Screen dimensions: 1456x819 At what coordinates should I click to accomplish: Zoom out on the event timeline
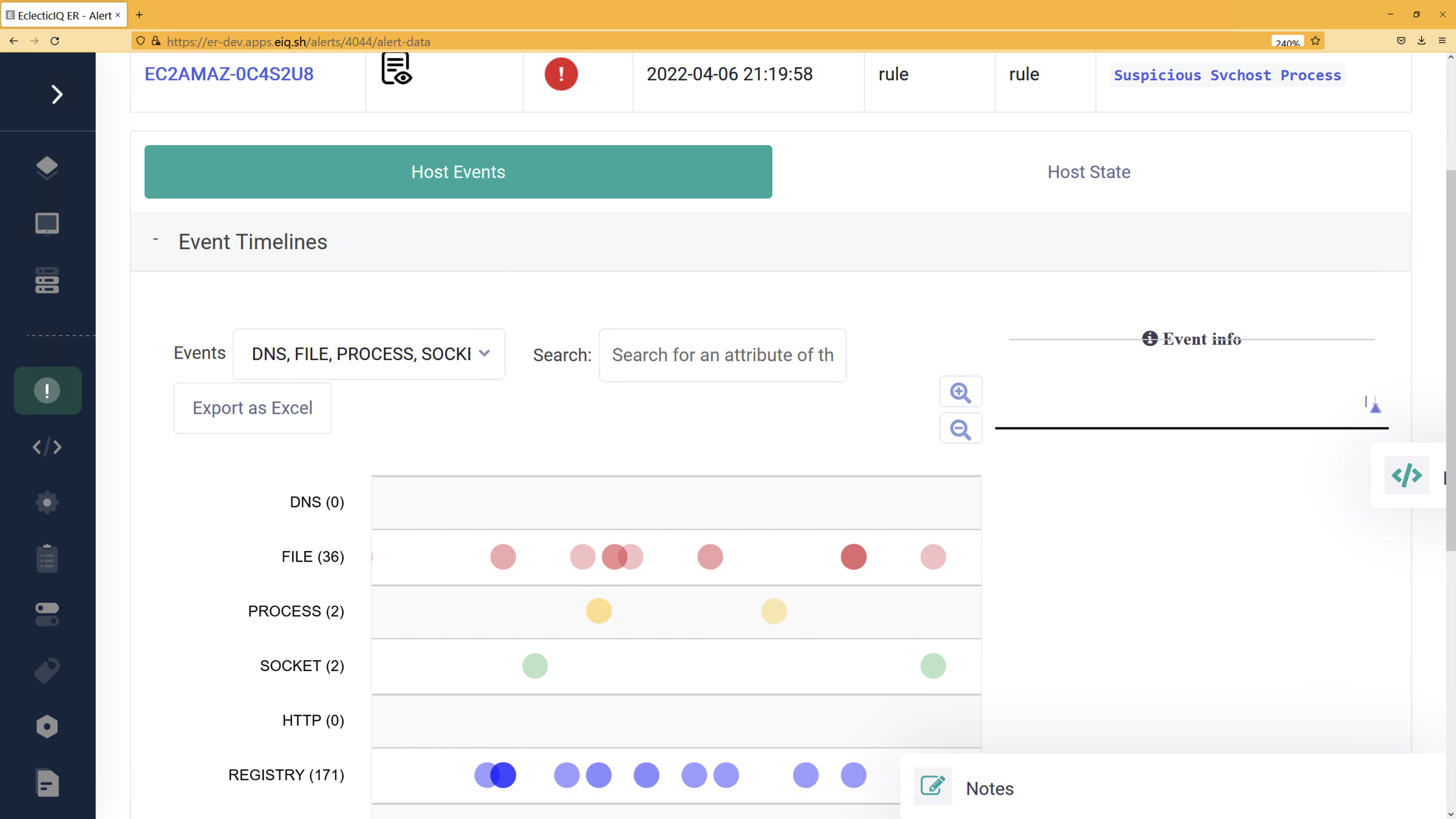(x=961, y=429)
